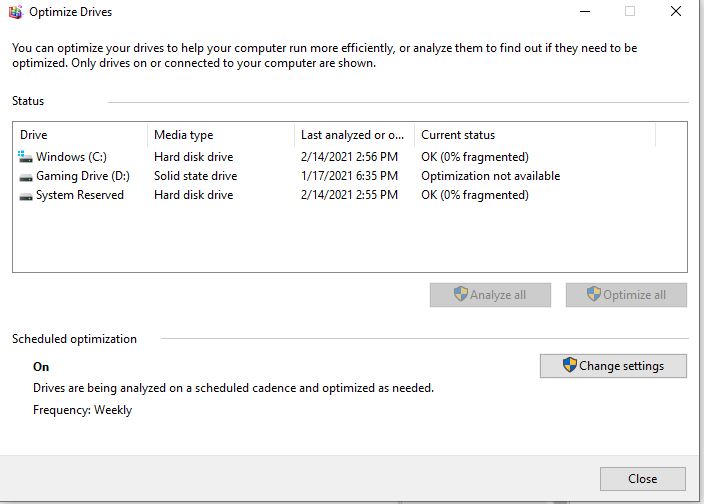Select the 'Windows (C:)' row text
The image size is (704, 504).
[71, 157]
